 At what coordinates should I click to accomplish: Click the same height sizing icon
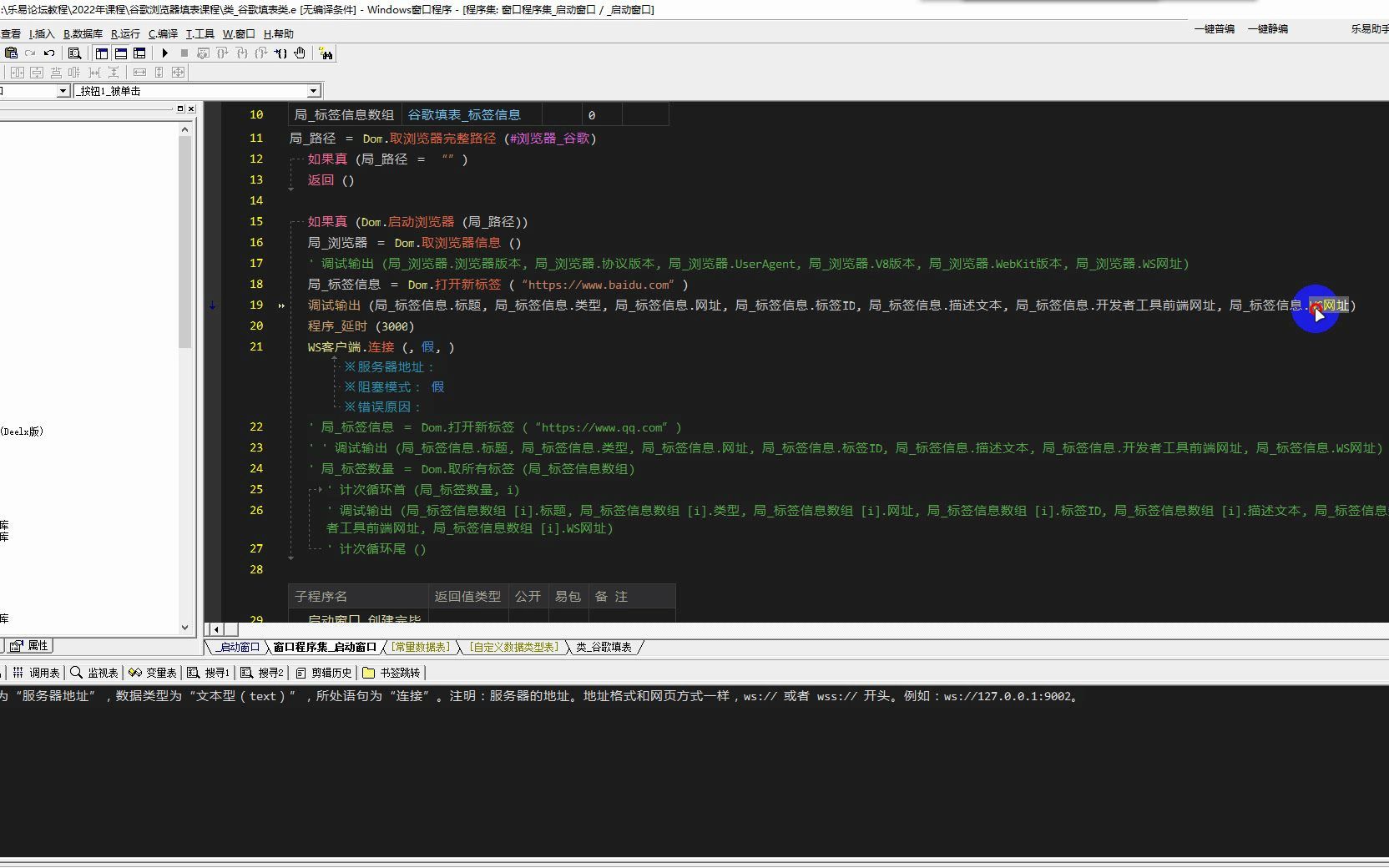159,73
